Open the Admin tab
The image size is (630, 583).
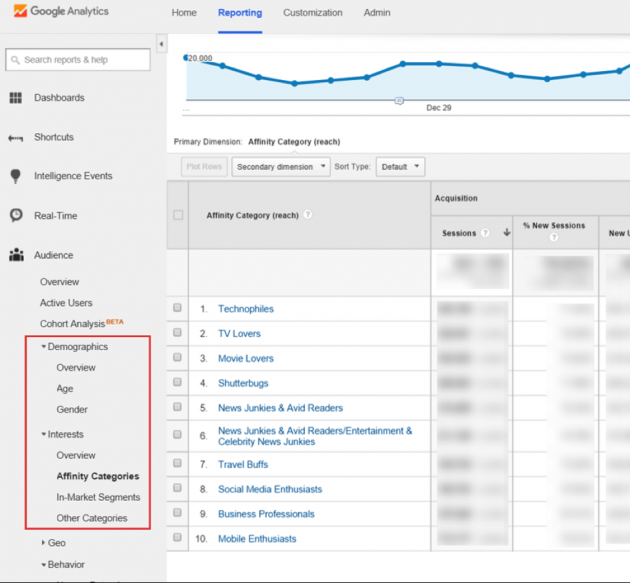point(377,13)
